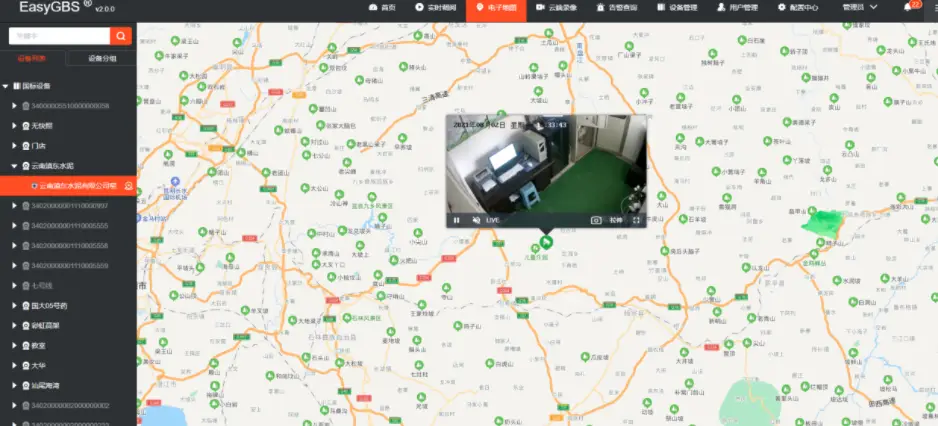
Task: Unmute the live video audio
Action: 476,220
